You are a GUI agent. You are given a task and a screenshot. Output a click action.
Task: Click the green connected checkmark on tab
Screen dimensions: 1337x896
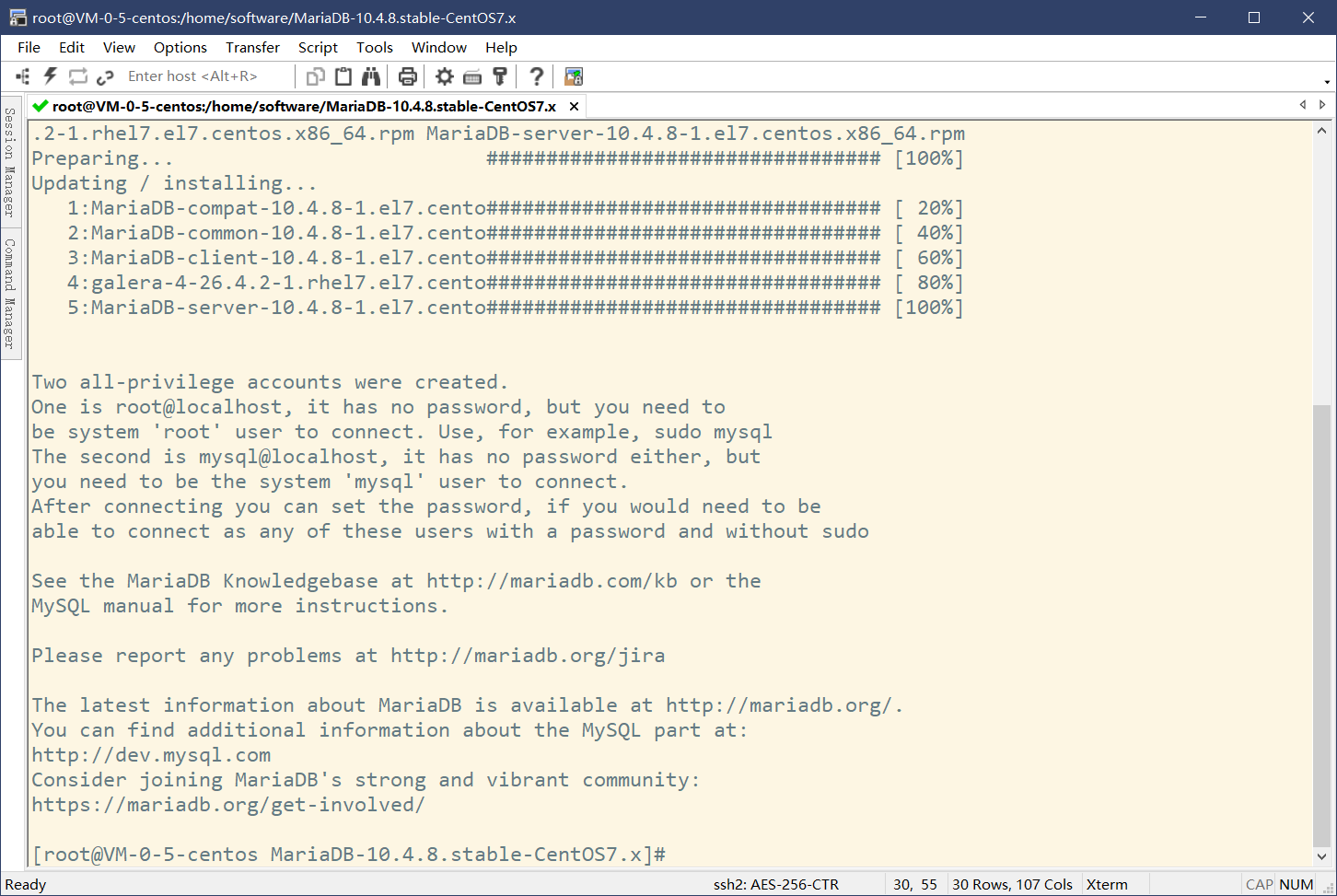(x=40, y=106)
